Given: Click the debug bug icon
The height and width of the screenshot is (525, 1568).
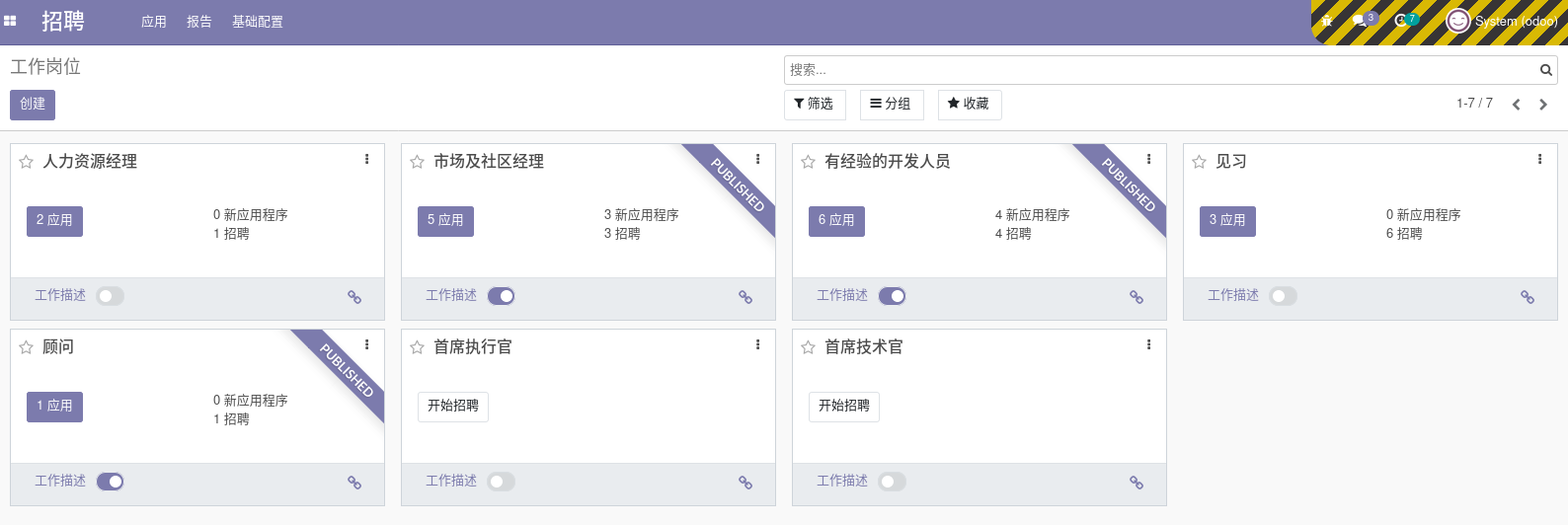Looking at the screenshot, I should click(x=1327, y=21).
